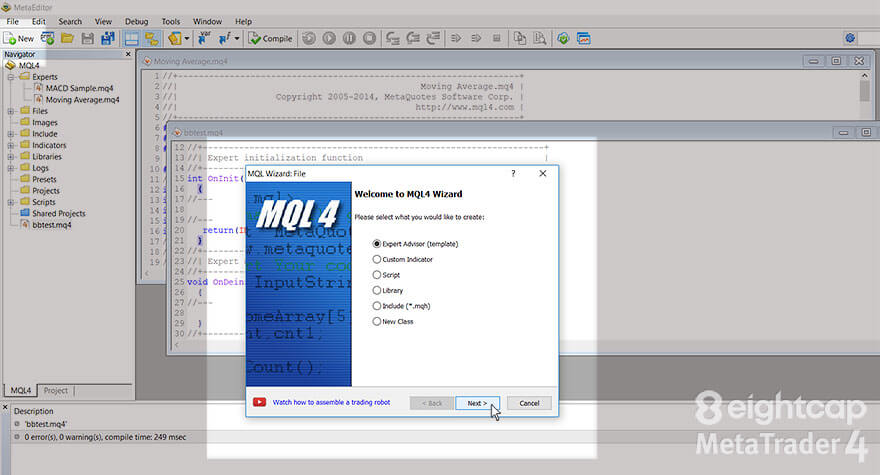Select Expert Advisor (template) radio button
Viewport: 880px width, 475px height.
pyautogui.click(x=377, y=244)
